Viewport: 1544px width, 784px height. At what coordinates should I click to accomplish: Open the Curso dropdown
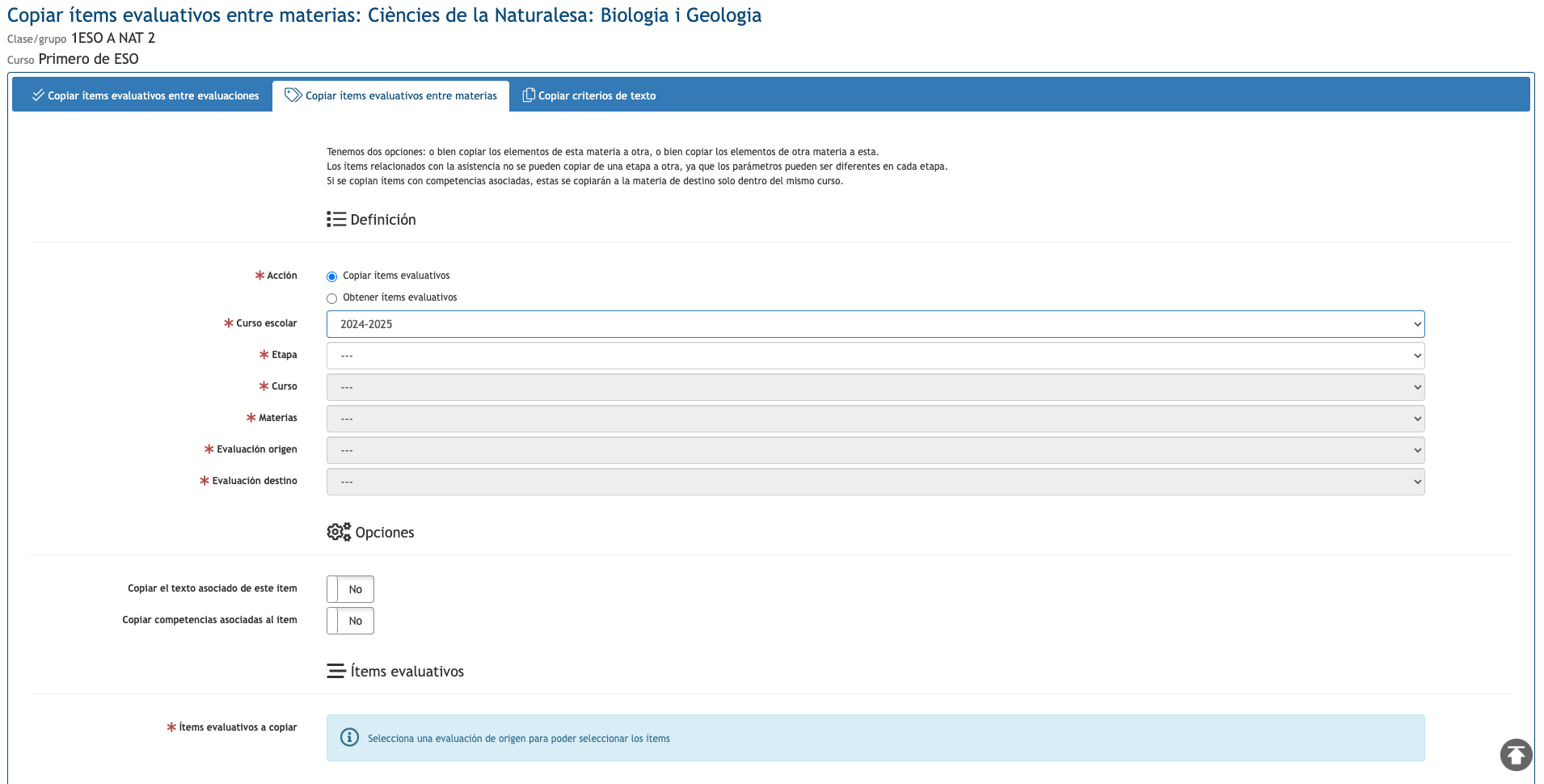pos(875,387)
